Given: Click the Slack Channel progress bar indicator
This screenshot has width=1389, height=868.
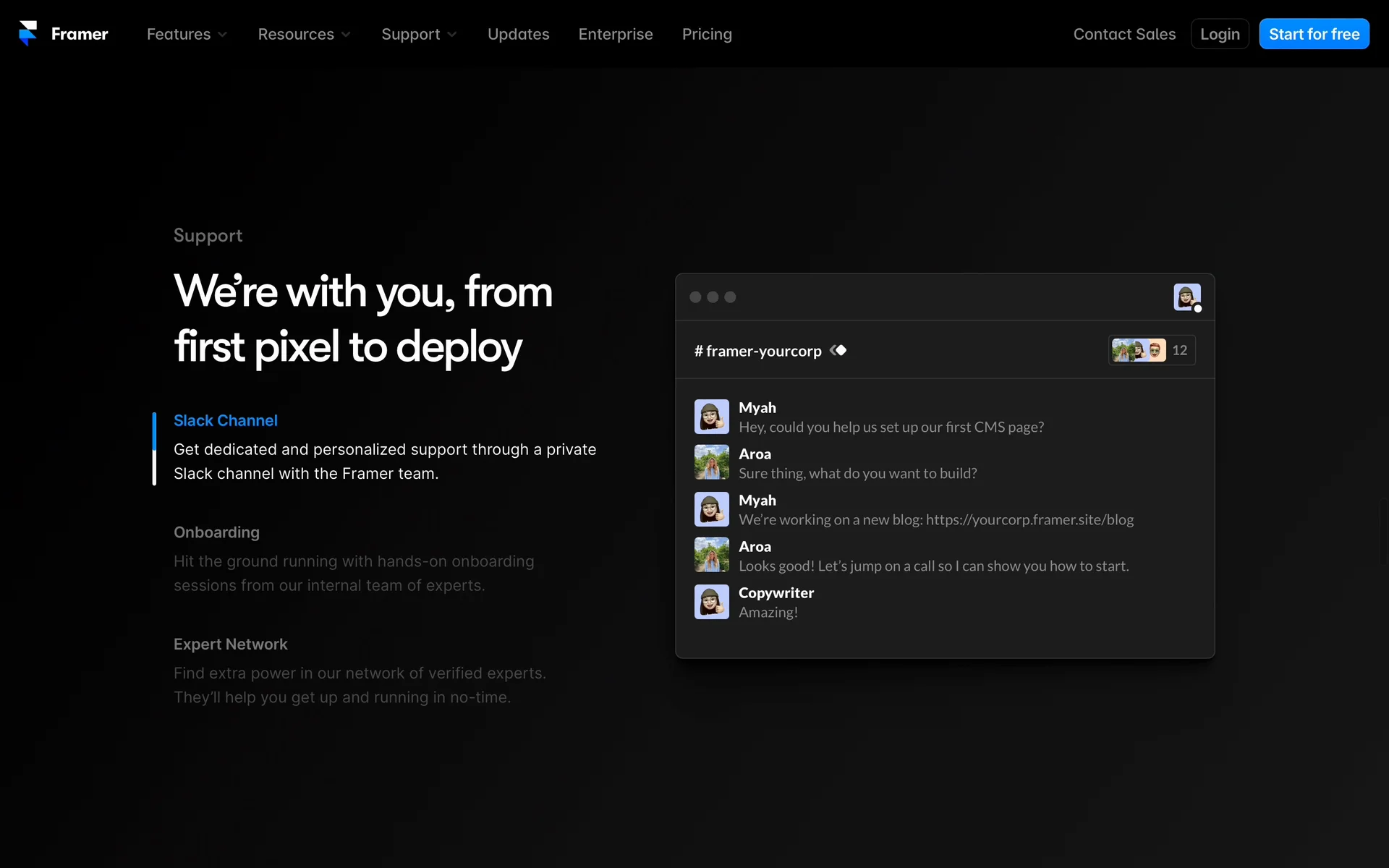Looking at the screenshot, I should [154, 448].
